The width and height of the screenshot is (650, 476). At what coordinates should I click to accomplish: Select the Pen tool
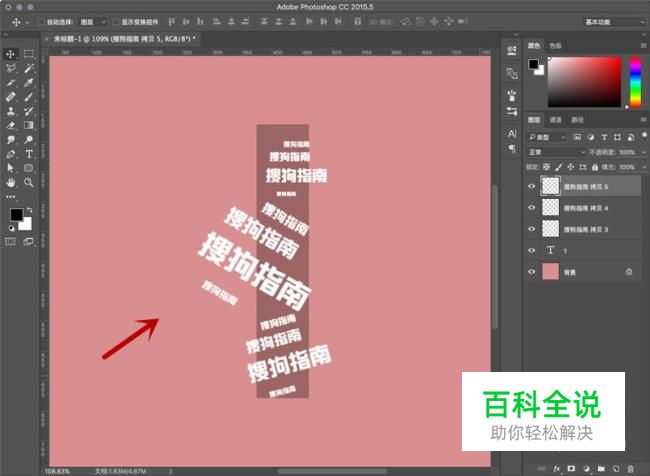10,154
